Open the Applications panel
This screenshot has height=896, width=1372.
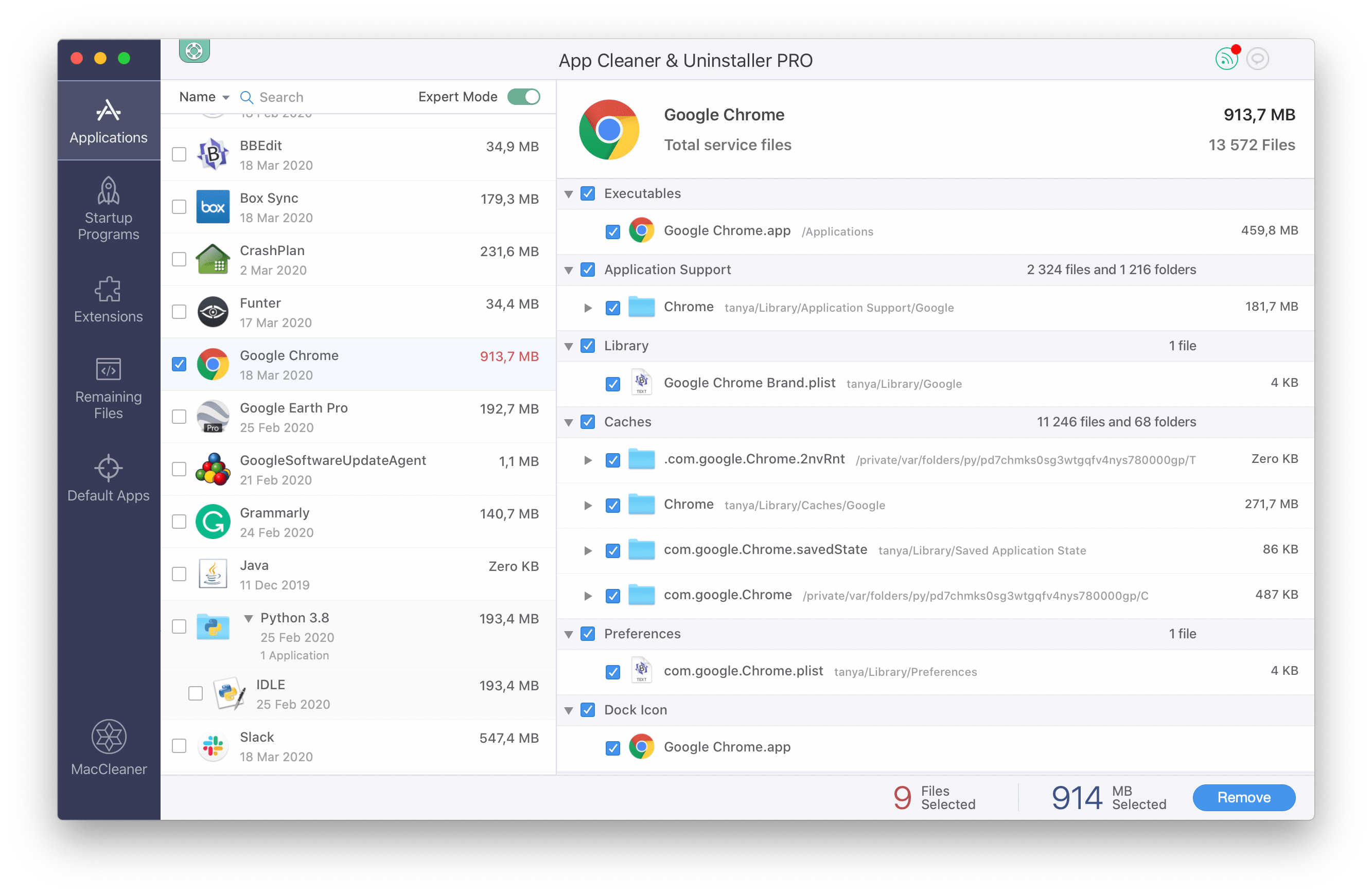tap(107, 120)
